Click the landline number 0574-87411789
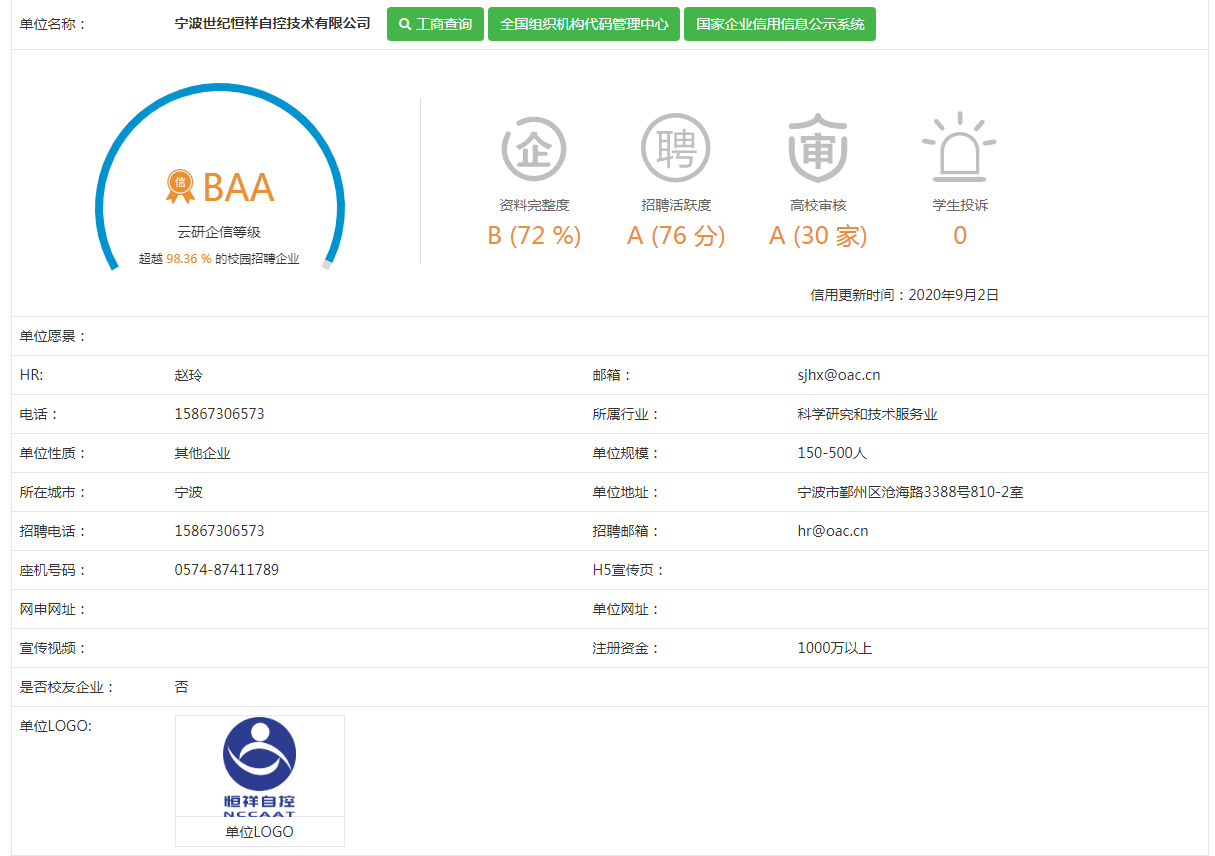The width and height of the screenshot is (1215, 856). coord(226,570)
